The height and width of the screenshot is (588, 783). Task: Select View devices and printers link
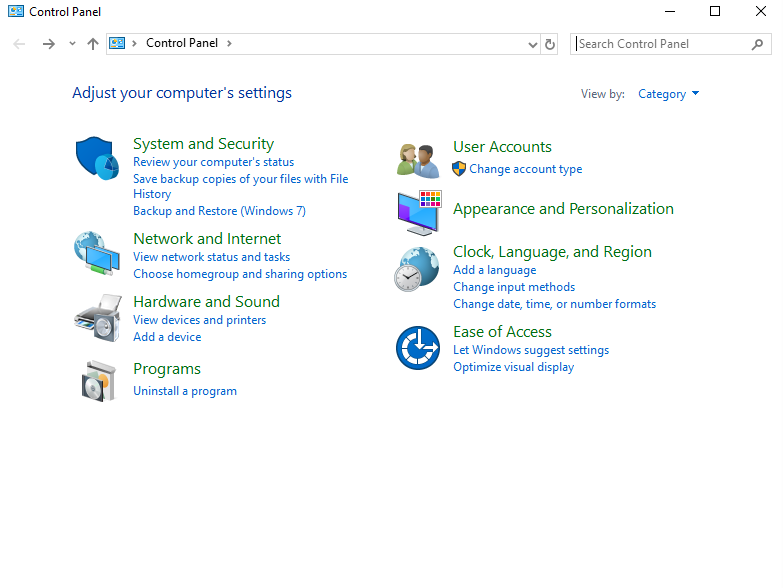[x=199, y=320]
